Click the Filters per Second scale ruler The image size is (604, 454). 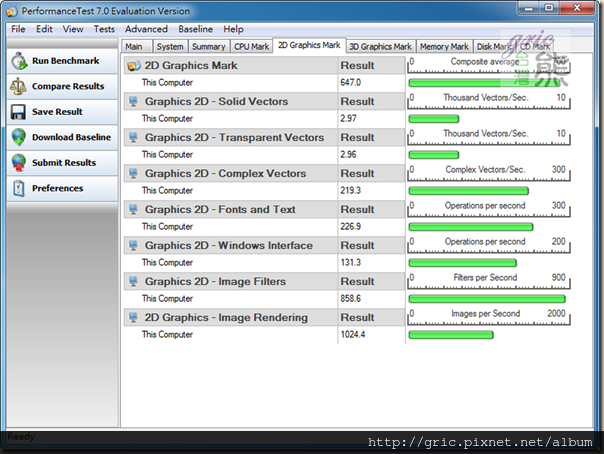tap(488, 281)
